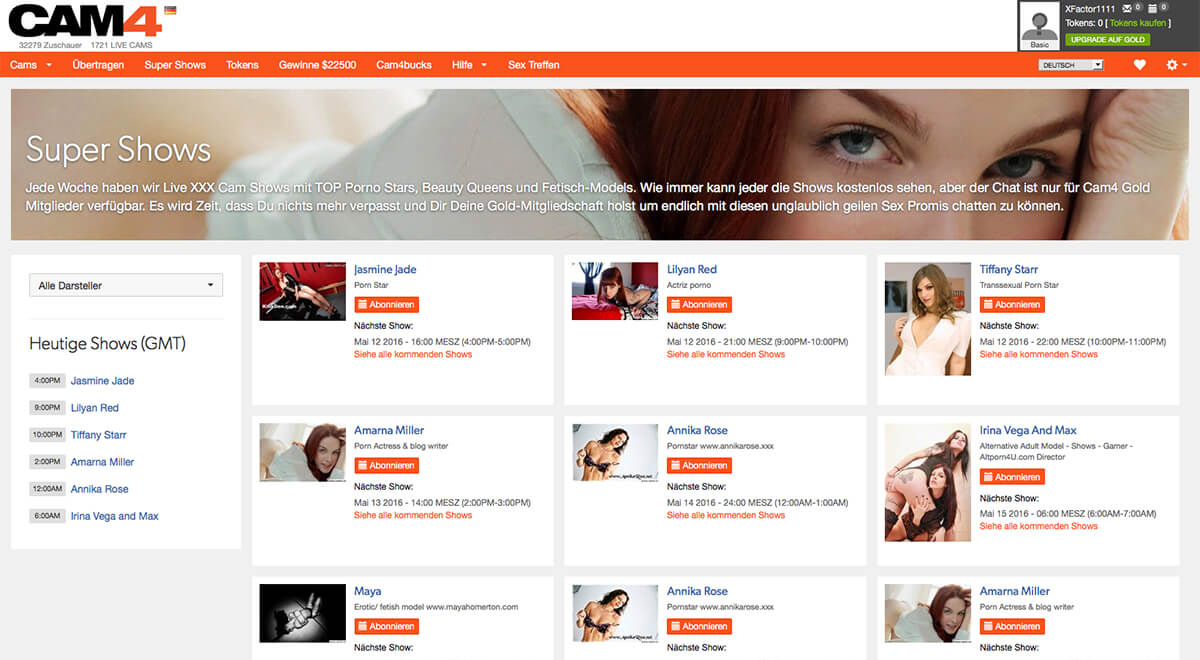
Task: Click the Heutige Shows (GMT) heading
Action: 107,344
